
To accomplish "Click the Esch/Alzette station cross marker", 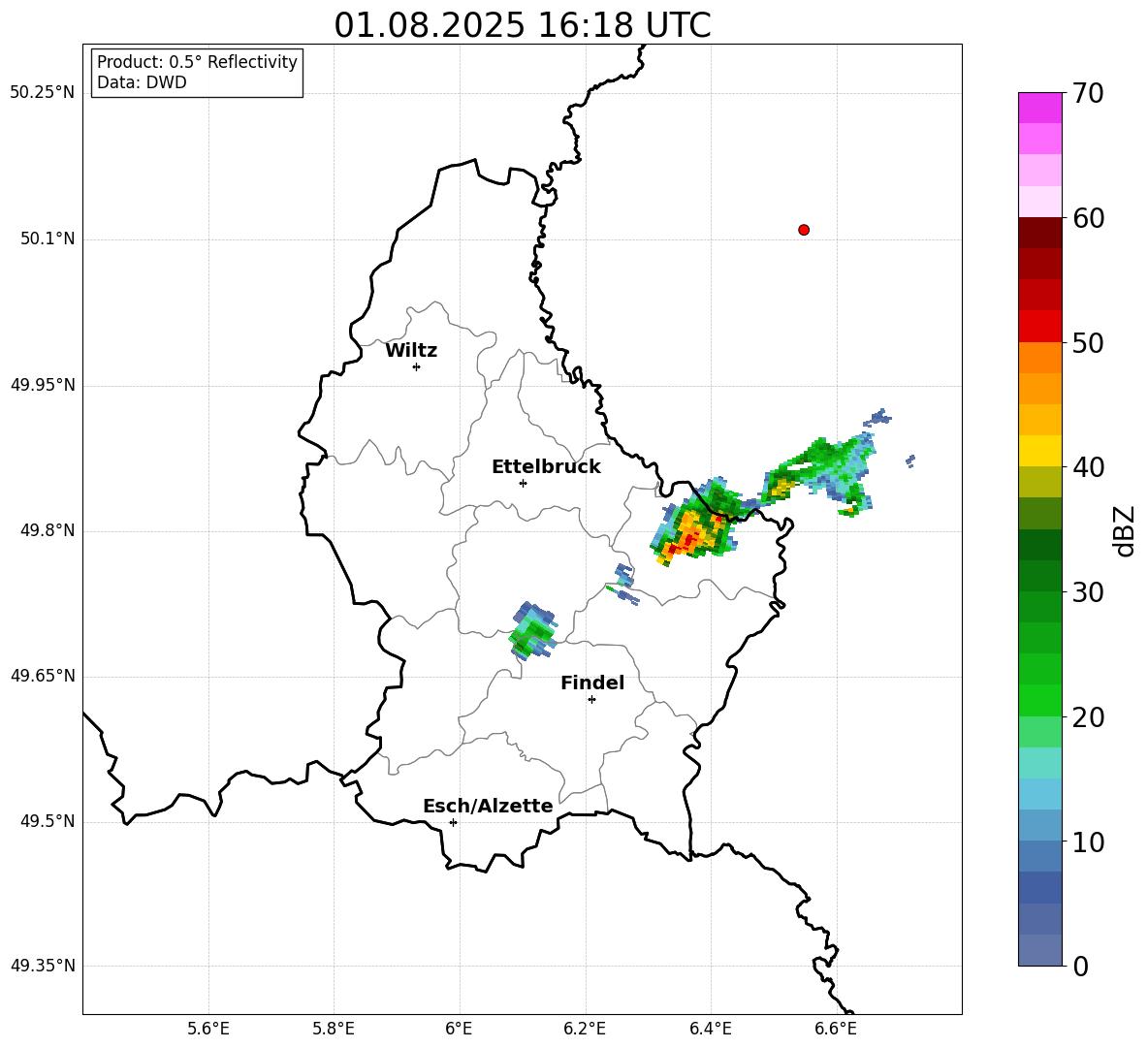I will (453, 822).
